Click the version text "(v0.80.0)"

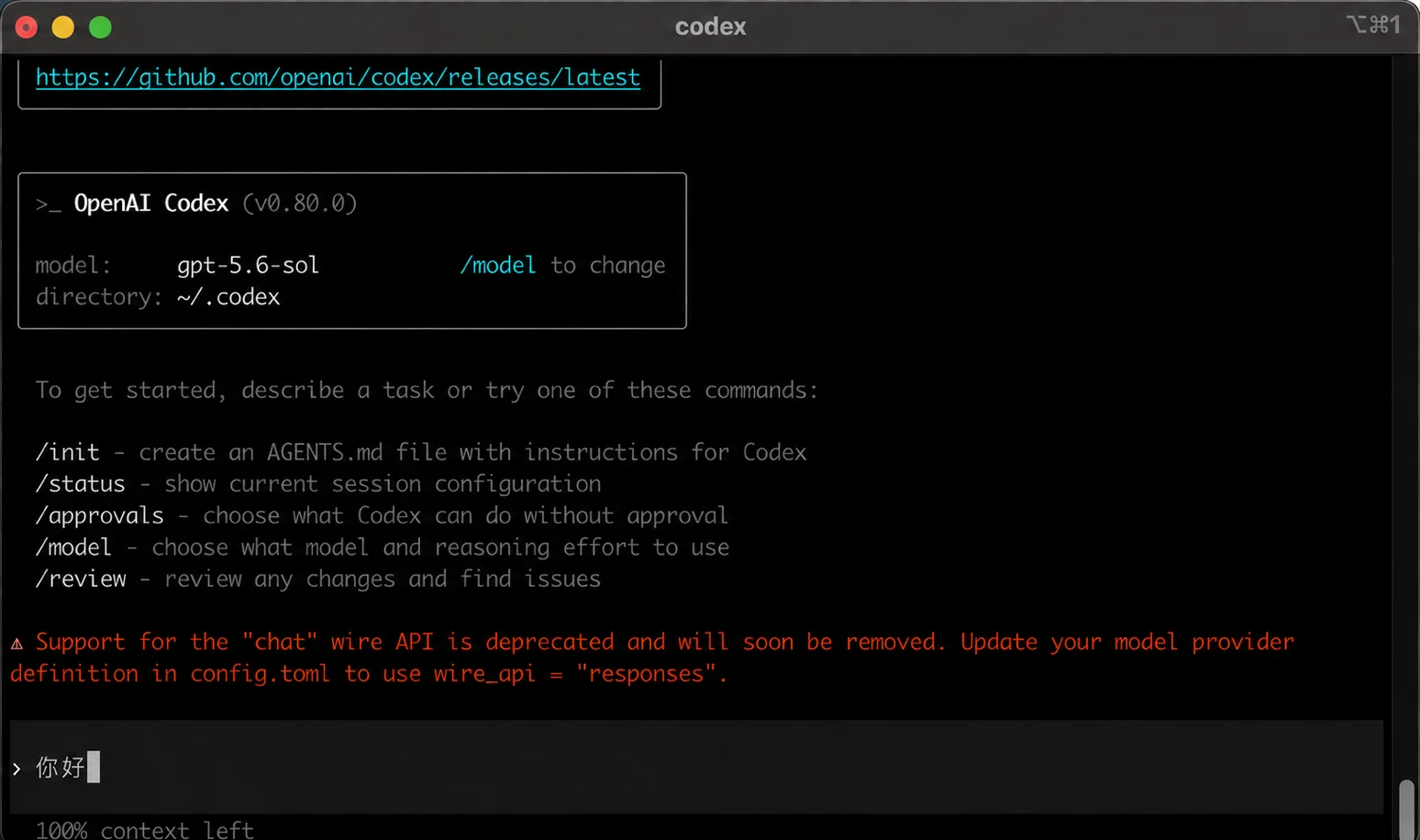click(x=300, y=203)
